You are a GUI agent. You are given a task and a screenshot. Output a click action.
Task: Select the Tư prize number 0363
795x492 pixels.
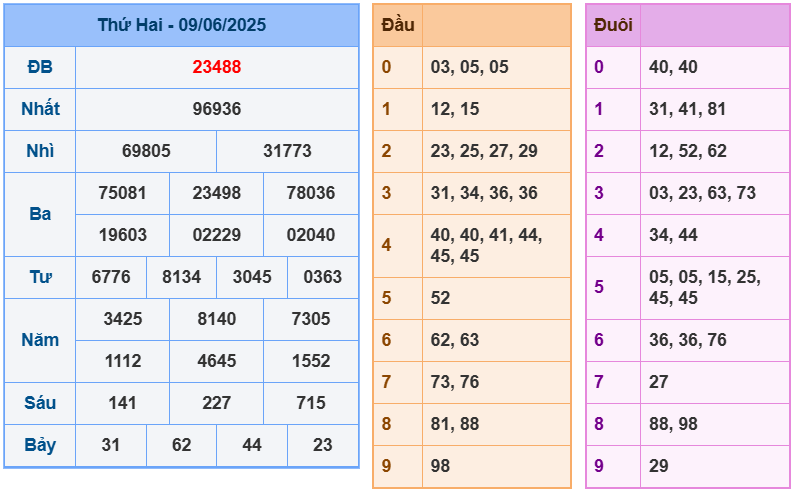pos(322,277)
